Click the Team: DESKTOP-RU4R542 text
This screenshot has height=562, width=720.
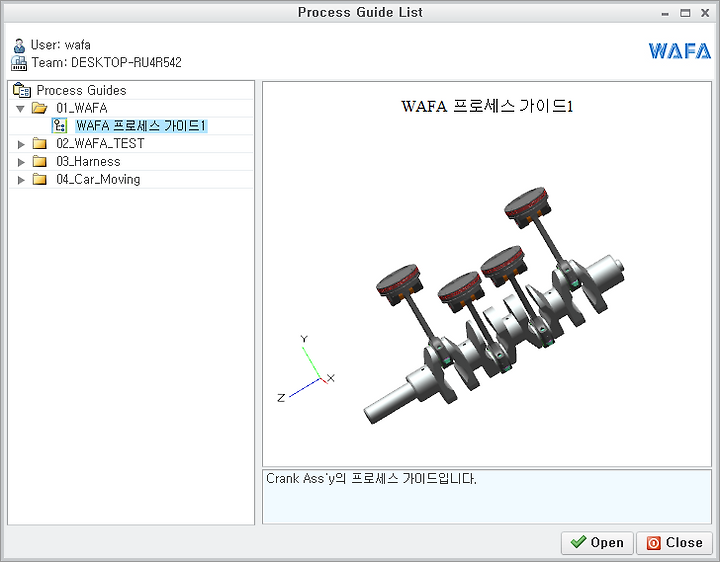pos(107,62)
